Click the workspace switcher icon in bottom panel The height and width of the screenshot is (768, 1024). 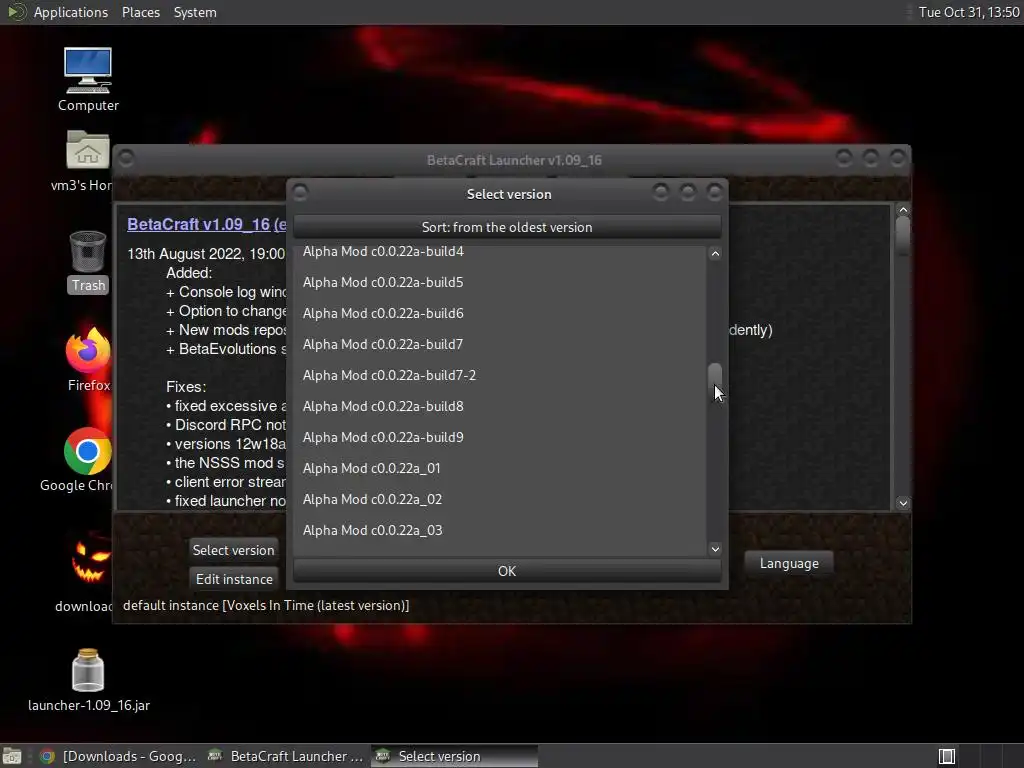(946, 756)
